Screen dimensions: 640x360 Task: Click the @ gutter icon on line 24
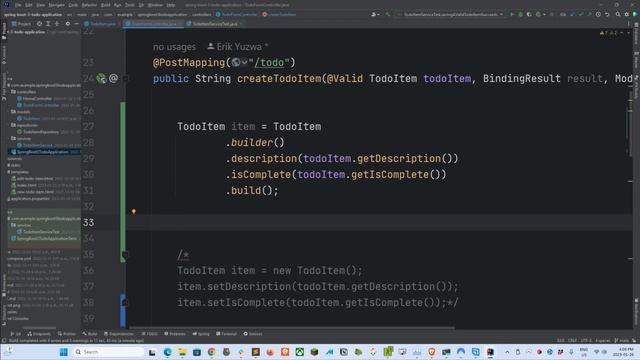[x=113, y=78]
